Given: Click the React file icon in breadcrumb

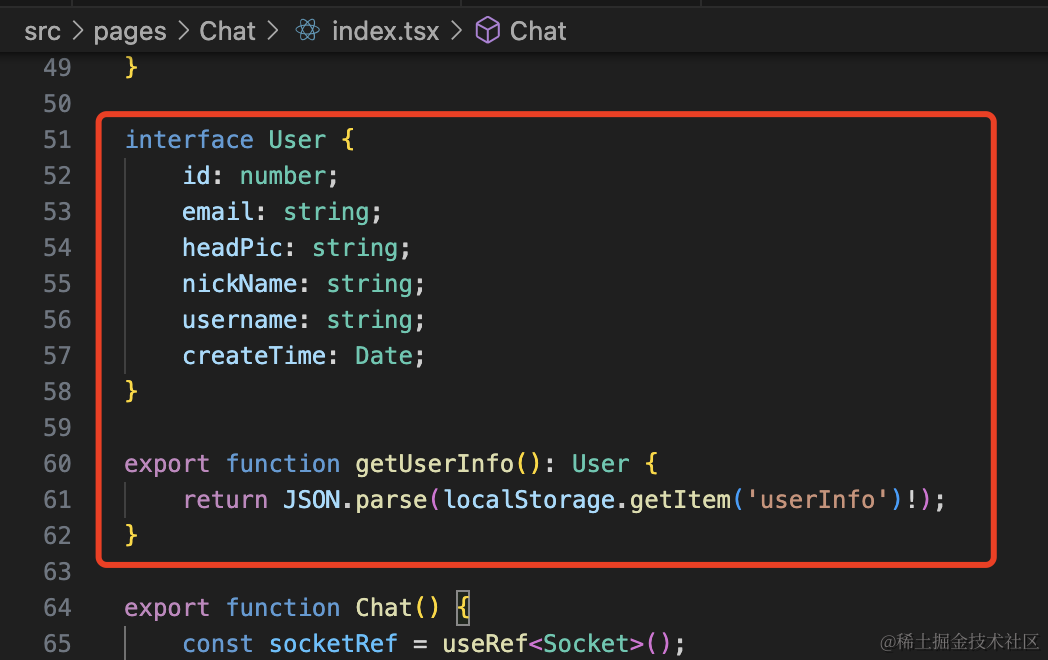Looking at the screenshot, I should (307, 31).
